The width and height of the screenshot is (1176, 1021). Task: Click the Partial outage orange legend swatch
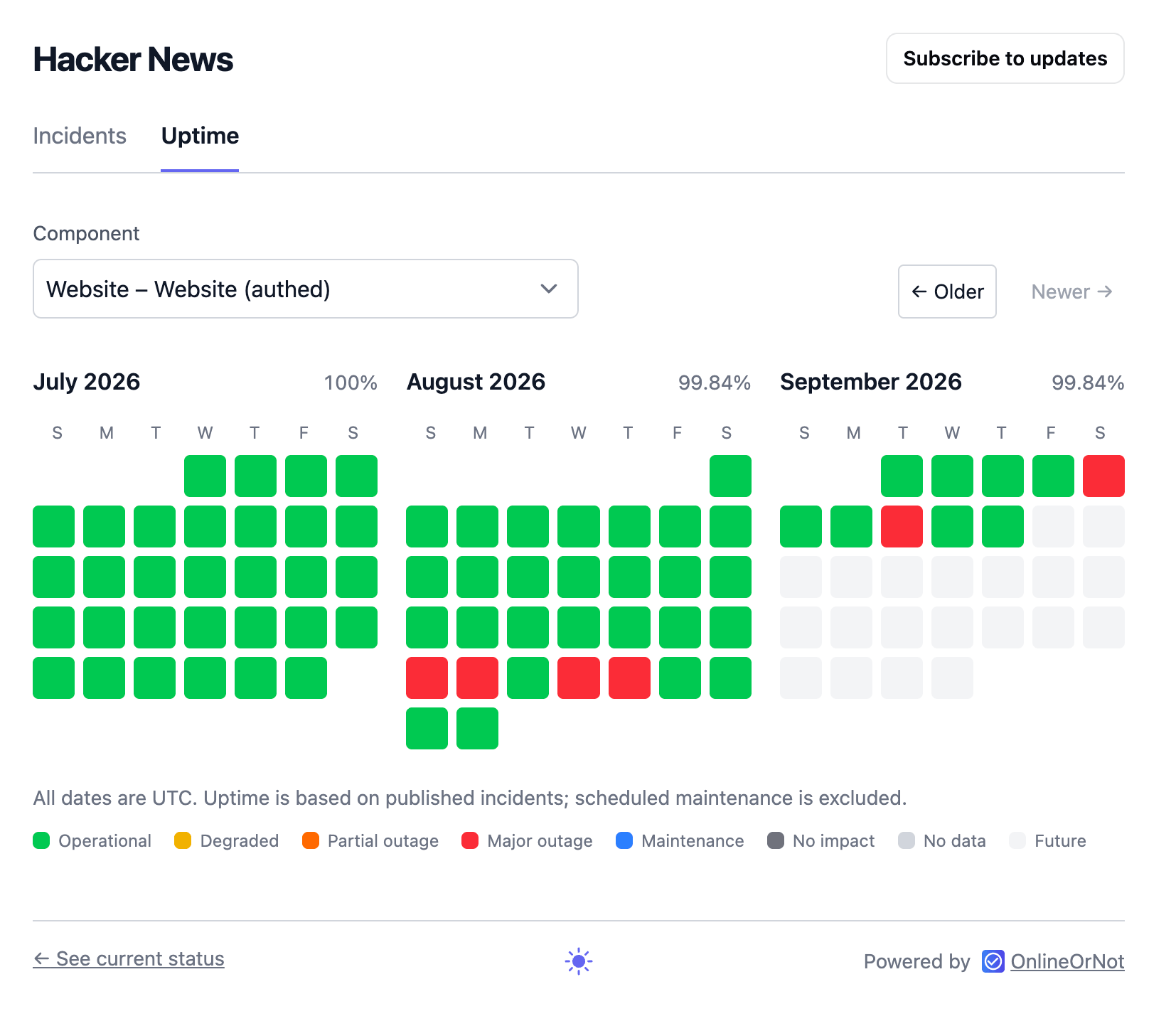click(x=311, y=840)
